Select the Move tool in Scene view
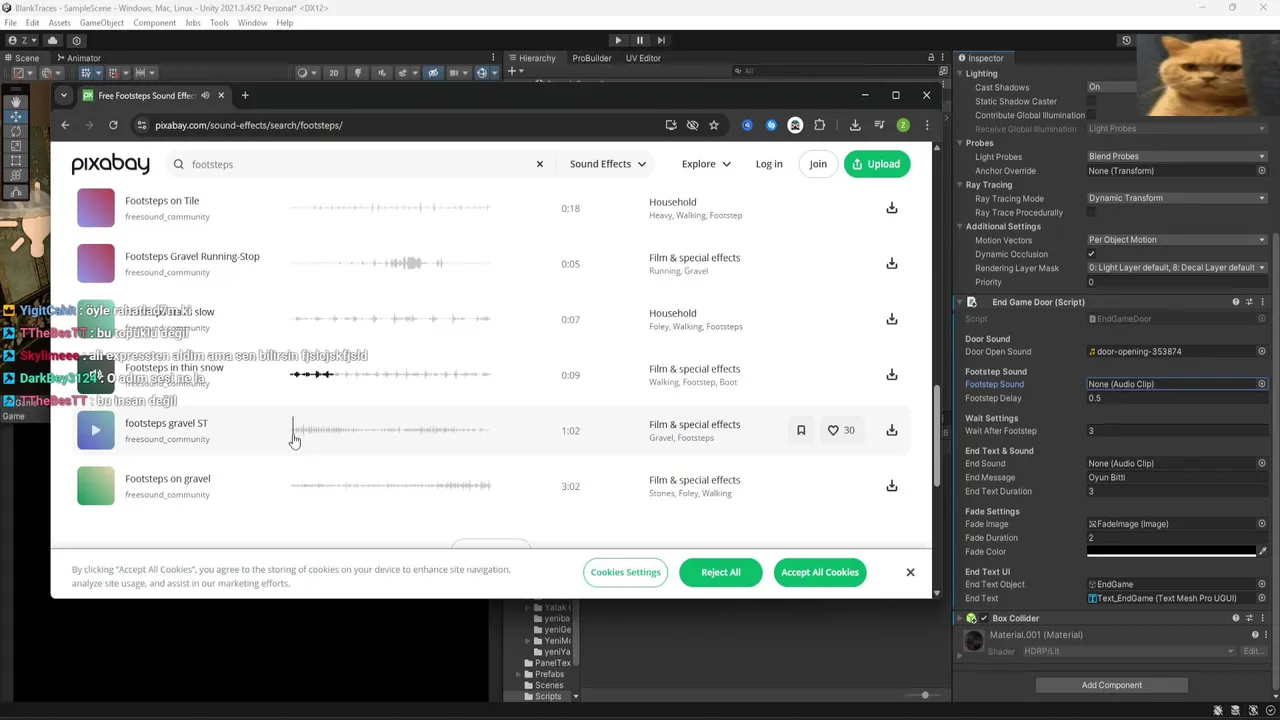 16,117
